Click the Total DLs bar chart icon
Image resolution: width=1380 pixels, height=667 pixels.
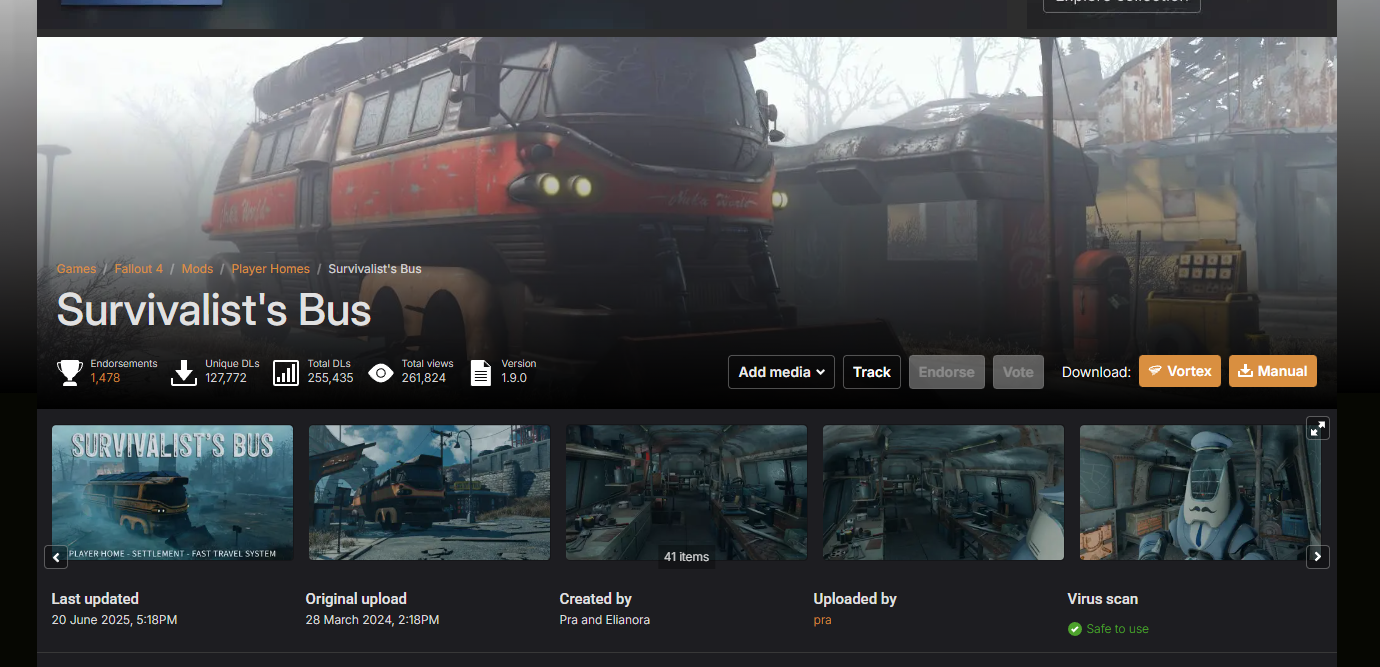tap(286, 373)
